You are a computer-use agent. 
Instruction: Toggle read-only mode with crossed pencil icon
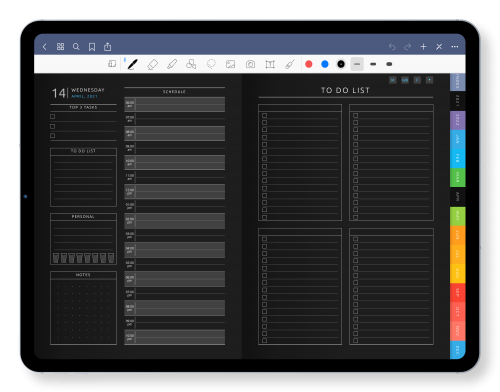tap(439, 47)
